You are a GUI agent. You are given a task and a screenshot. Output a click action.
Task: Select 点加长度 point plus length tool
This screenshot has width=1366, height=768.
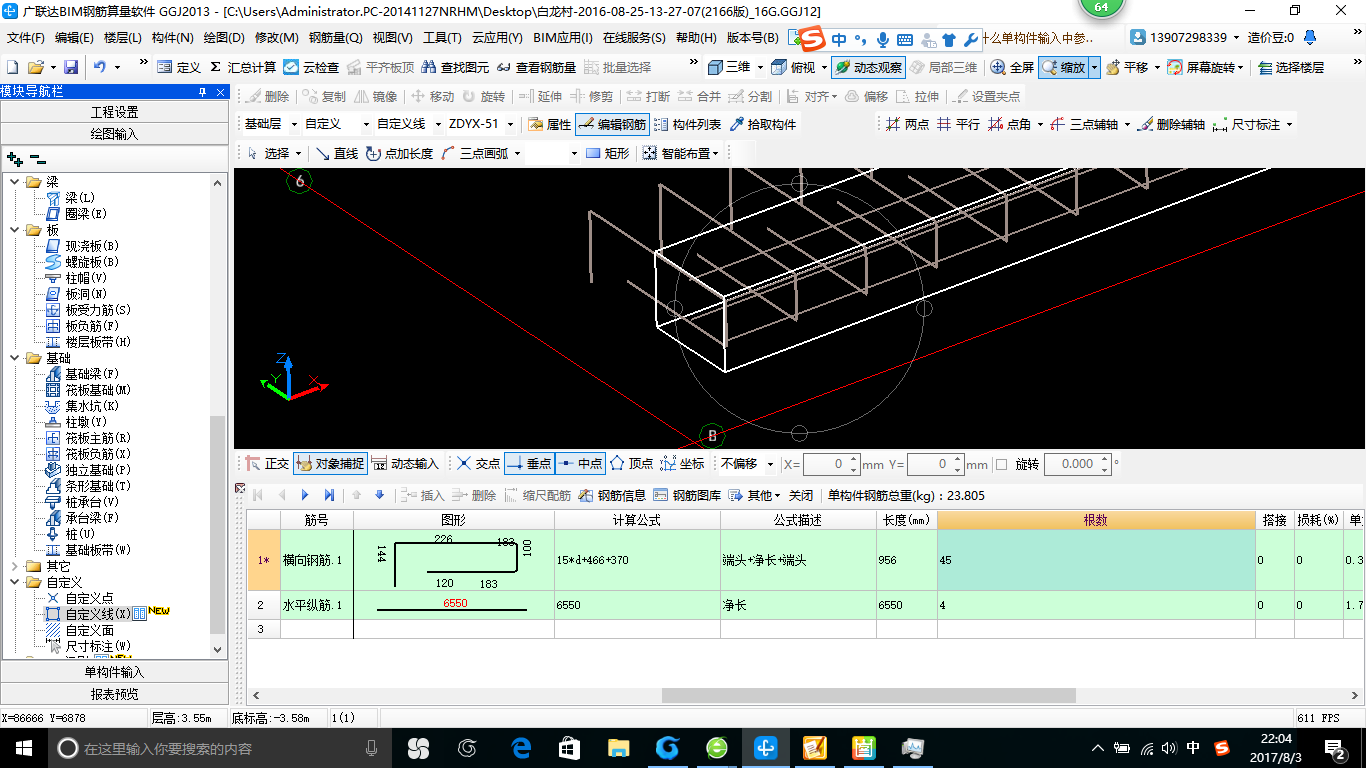[x=399, y=153]
